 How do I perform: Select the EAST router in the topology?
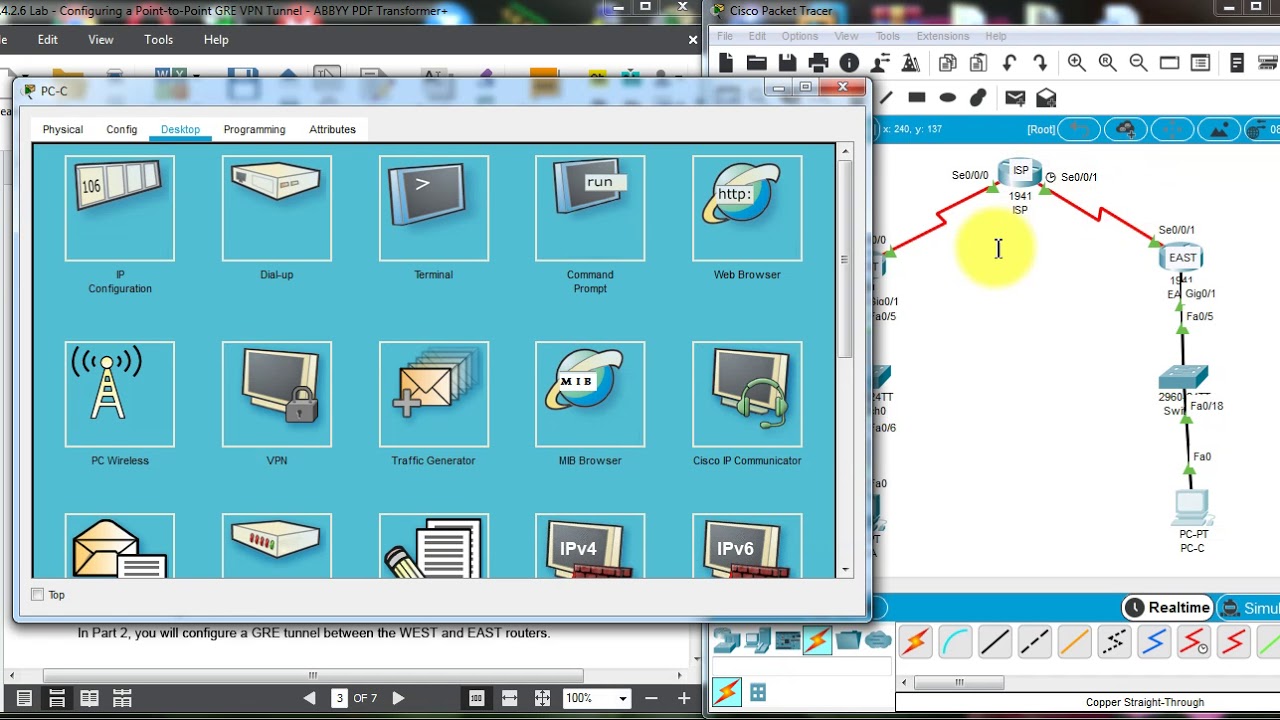coord(1182,258)
